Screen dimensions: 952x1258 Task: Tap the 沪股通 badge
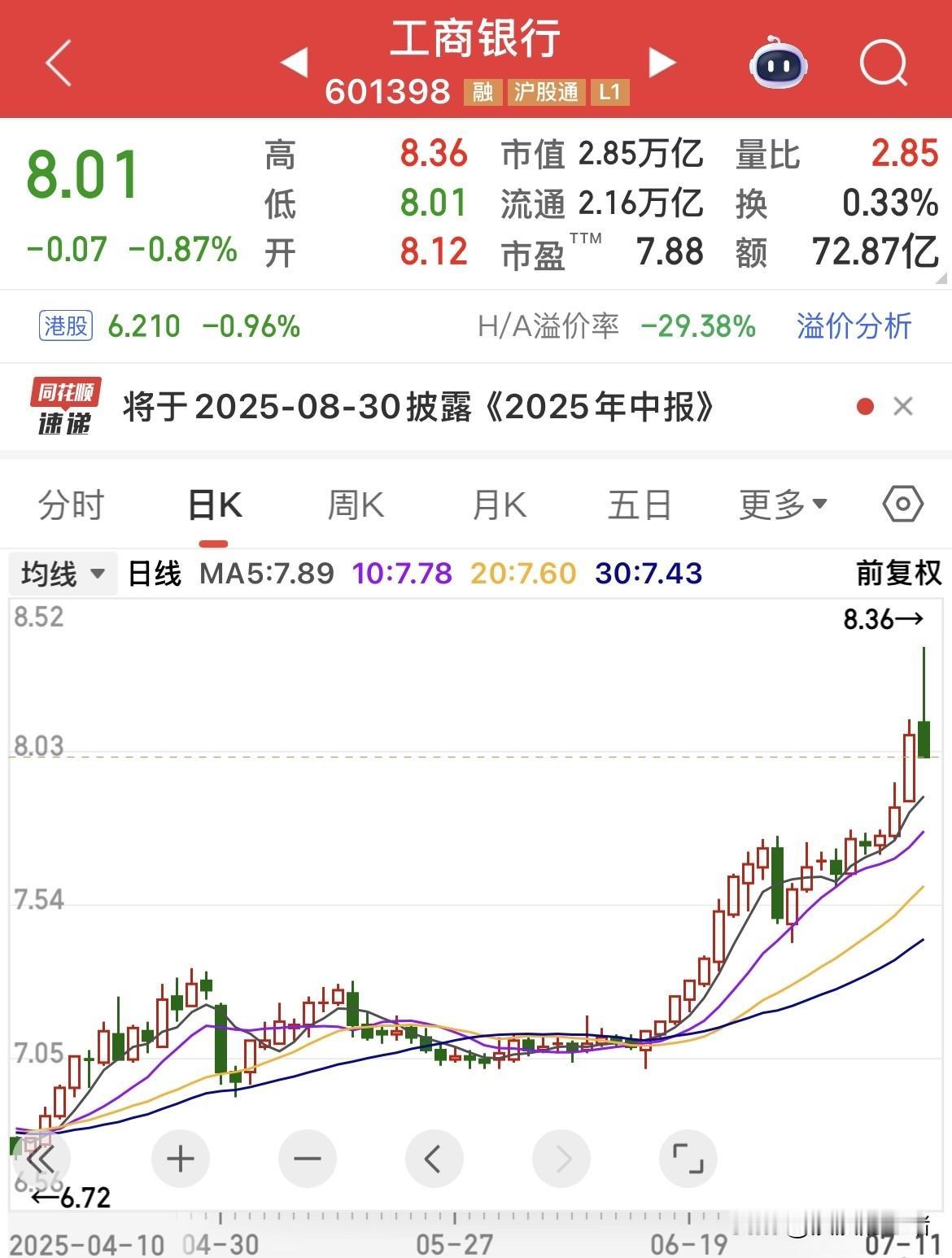click(x=546, y=92)
